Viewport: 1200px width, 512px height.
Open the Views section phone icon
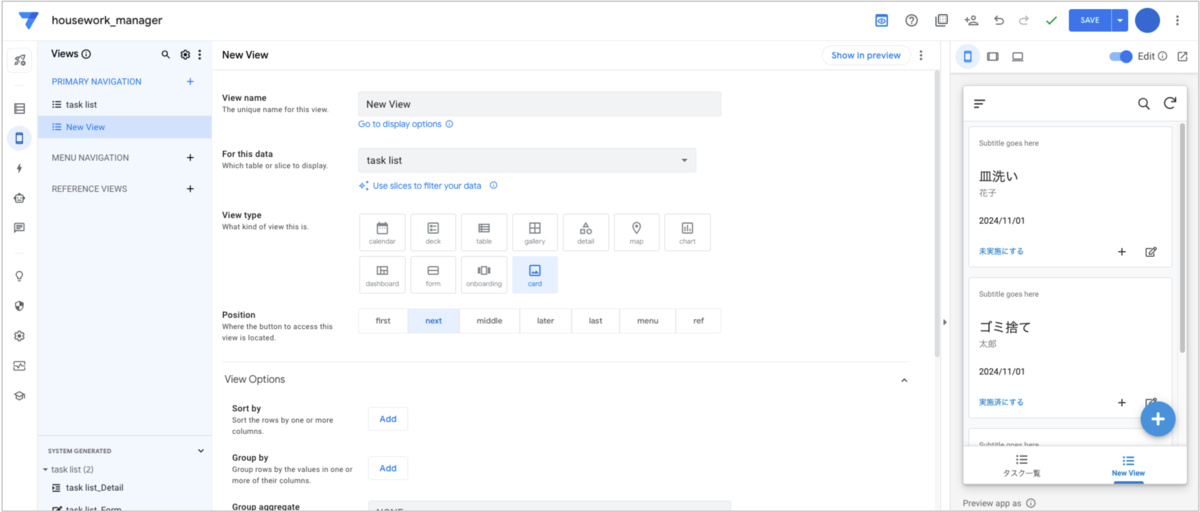(19, 138)
